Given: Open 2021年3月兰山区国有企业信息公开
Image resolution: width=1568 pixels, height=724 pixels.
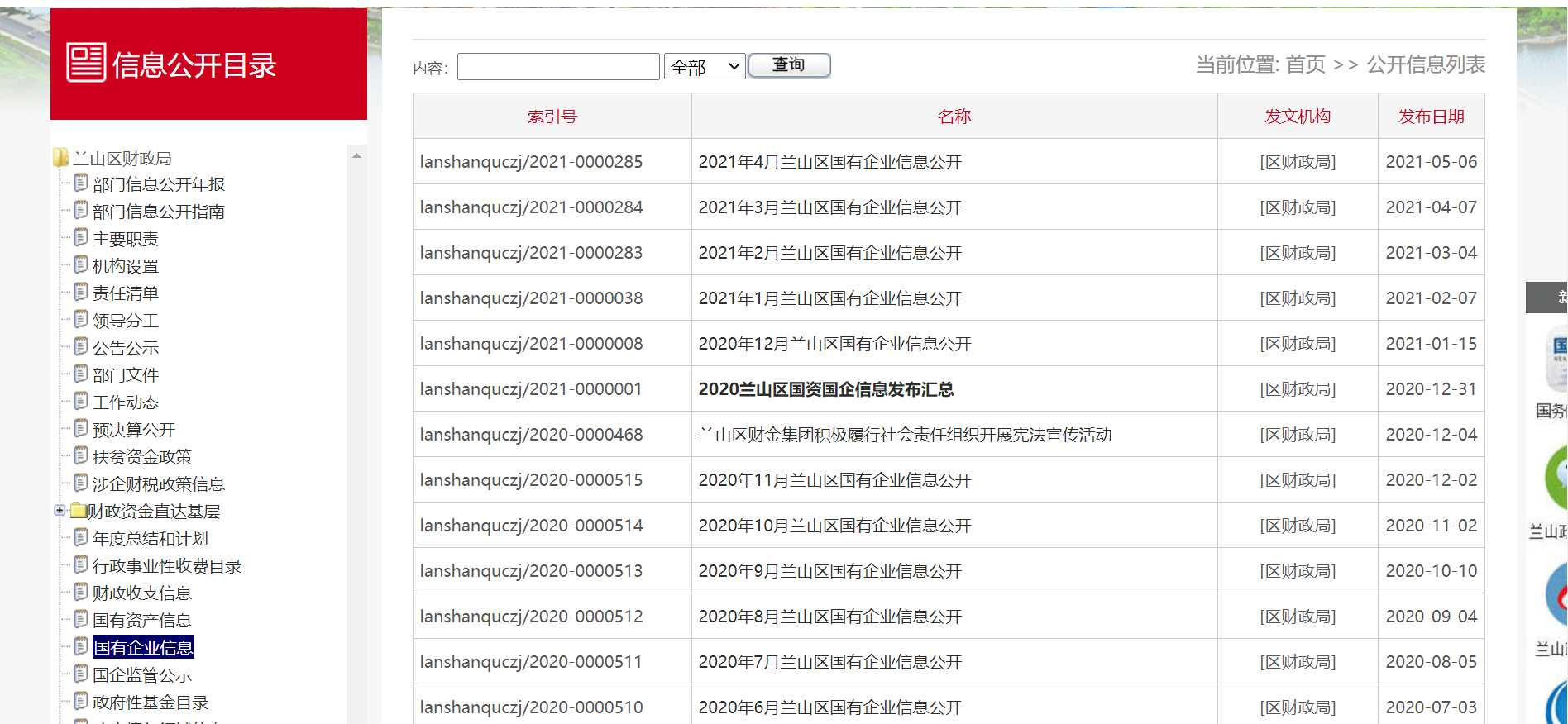Looking at the screenshot, I should pyautogui.click(x=830, y=207).
